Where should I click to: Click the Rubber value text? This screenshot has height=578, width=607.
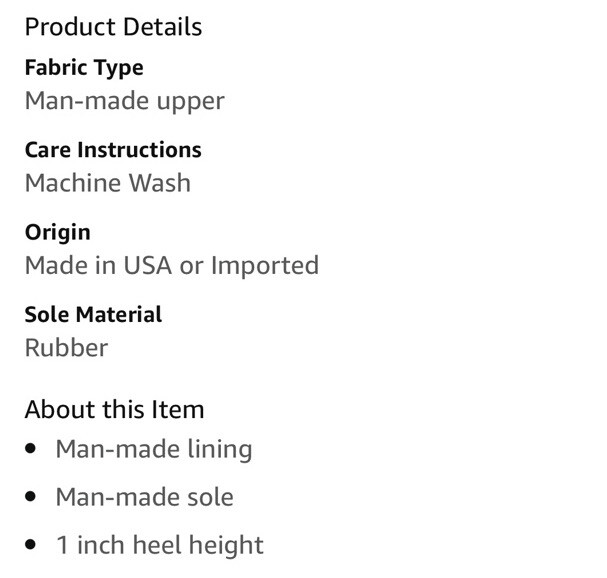coord(66,348)
